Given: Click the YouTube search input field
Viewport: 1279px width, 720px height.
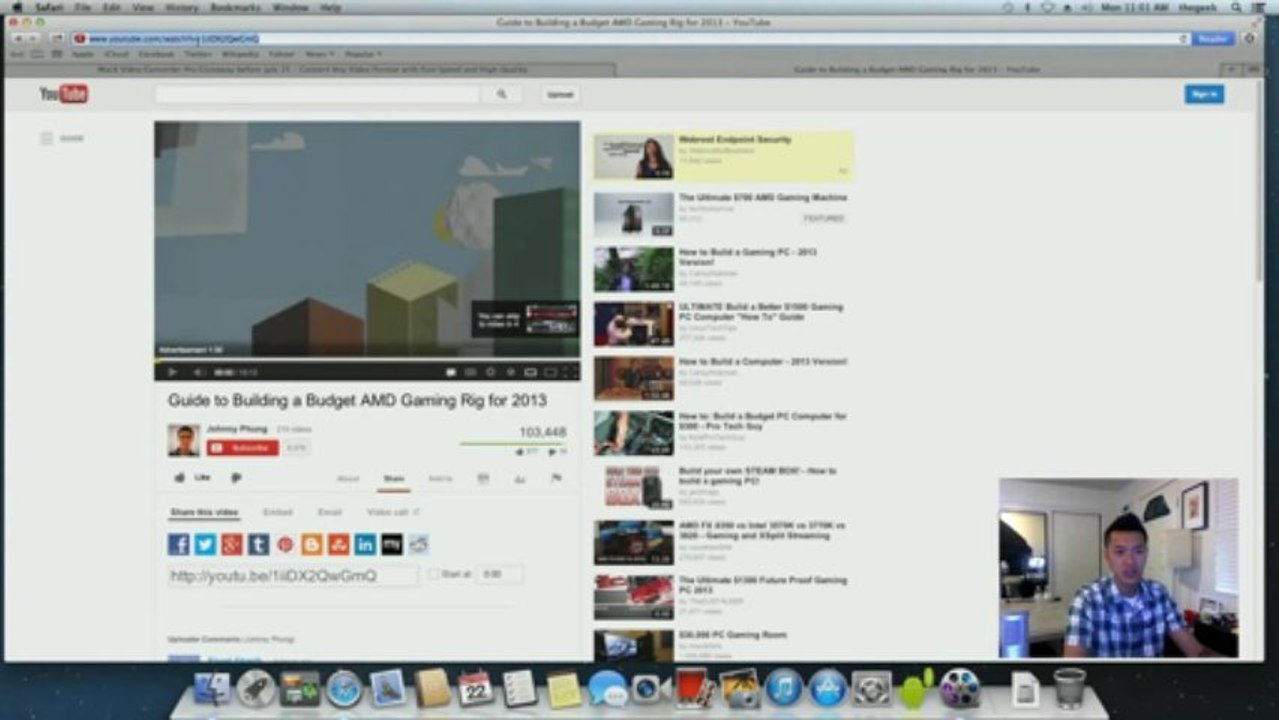Looking at the screenshot, I should tap(317, 94).
